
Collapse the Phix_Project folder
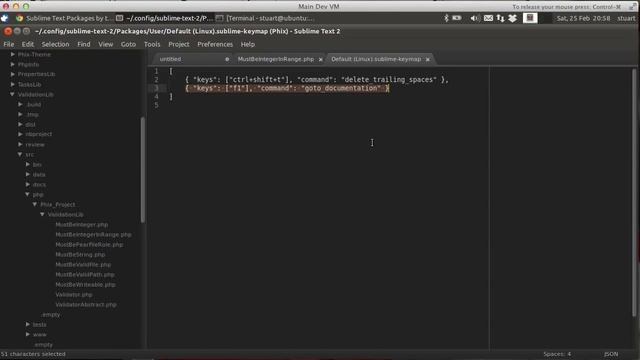pyautogui.click(x=35, y=204)
